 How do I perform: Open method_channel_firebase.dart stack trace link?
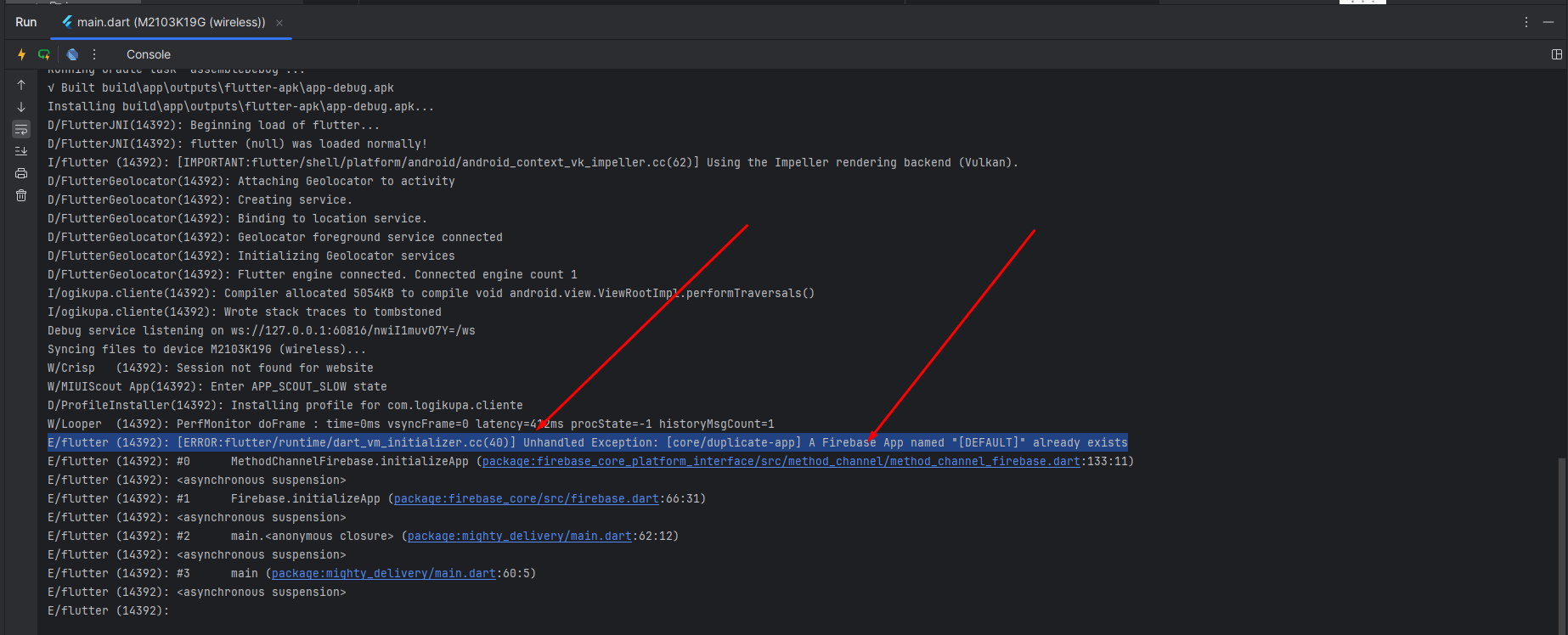coord(780,462)
